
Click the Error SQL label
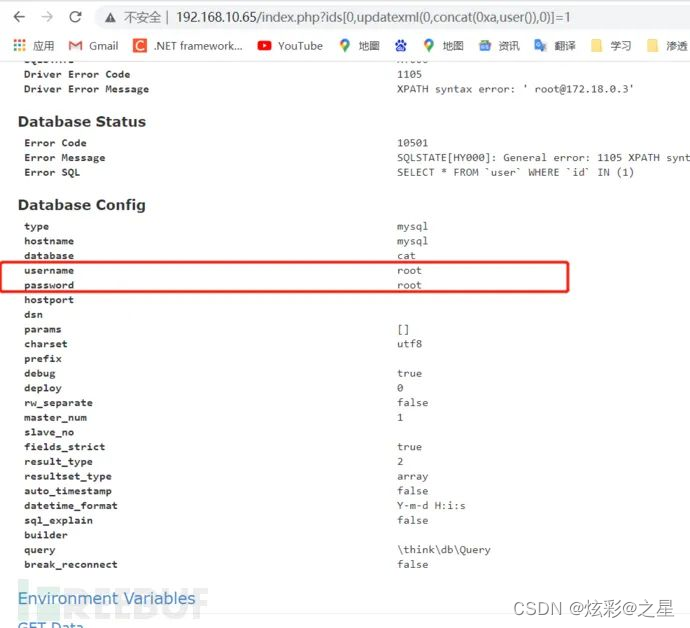coord(52,172)
